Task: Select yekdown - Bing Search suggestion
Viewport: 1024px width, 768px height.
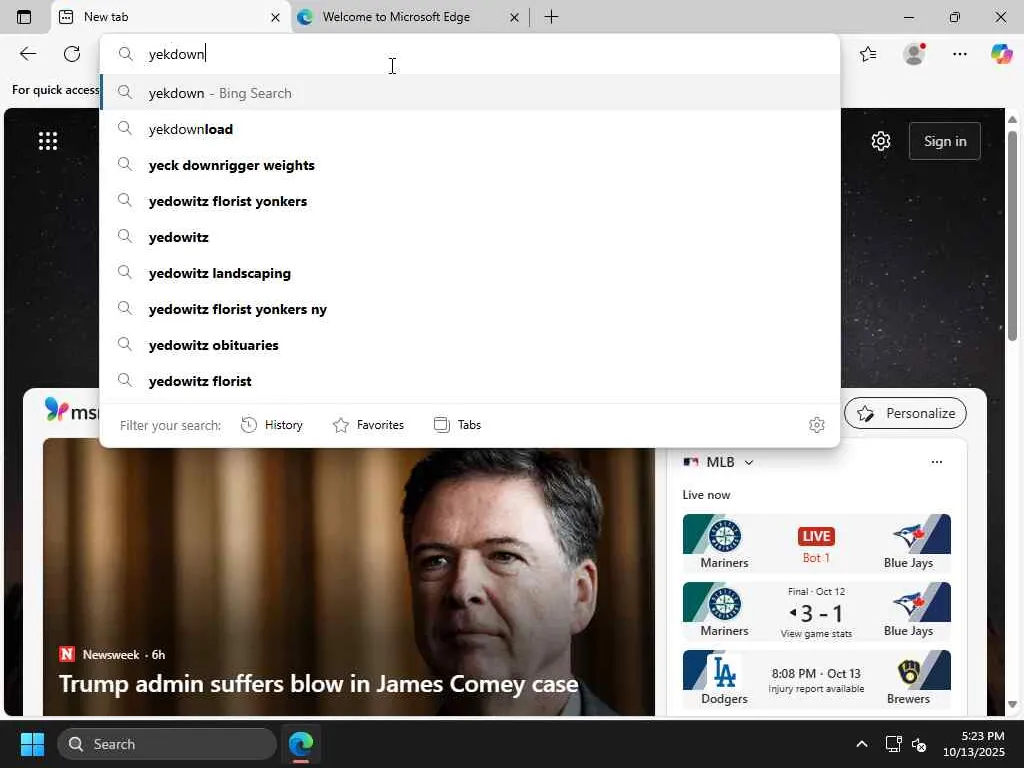Action: click(470, 93)
